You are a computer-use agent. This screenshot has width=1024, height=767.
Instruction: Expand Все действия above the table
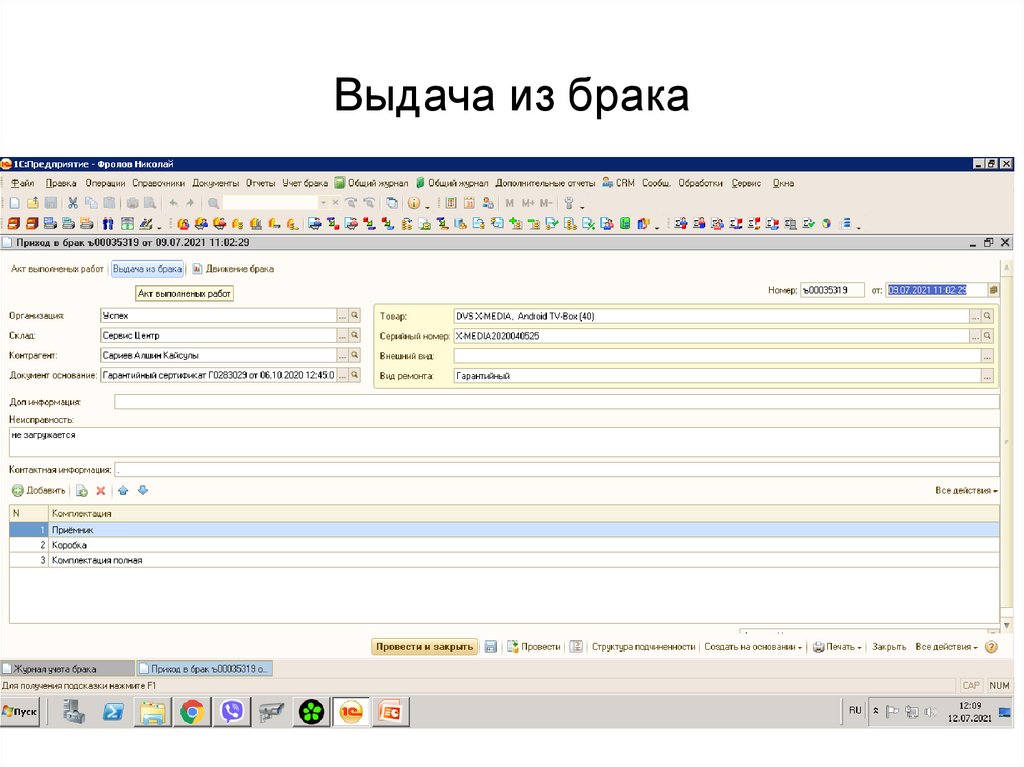pos(966,491)
